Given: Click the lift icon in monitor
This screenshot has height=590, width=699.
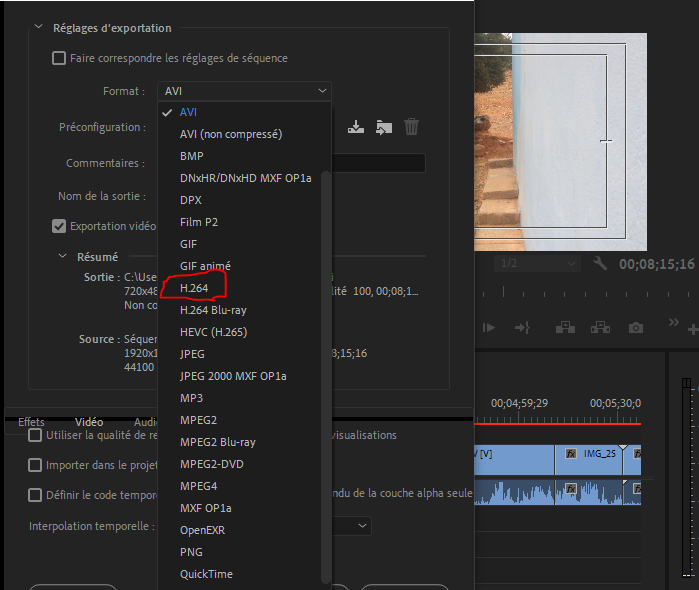Looking at the screenshot, I should [565, 328].
